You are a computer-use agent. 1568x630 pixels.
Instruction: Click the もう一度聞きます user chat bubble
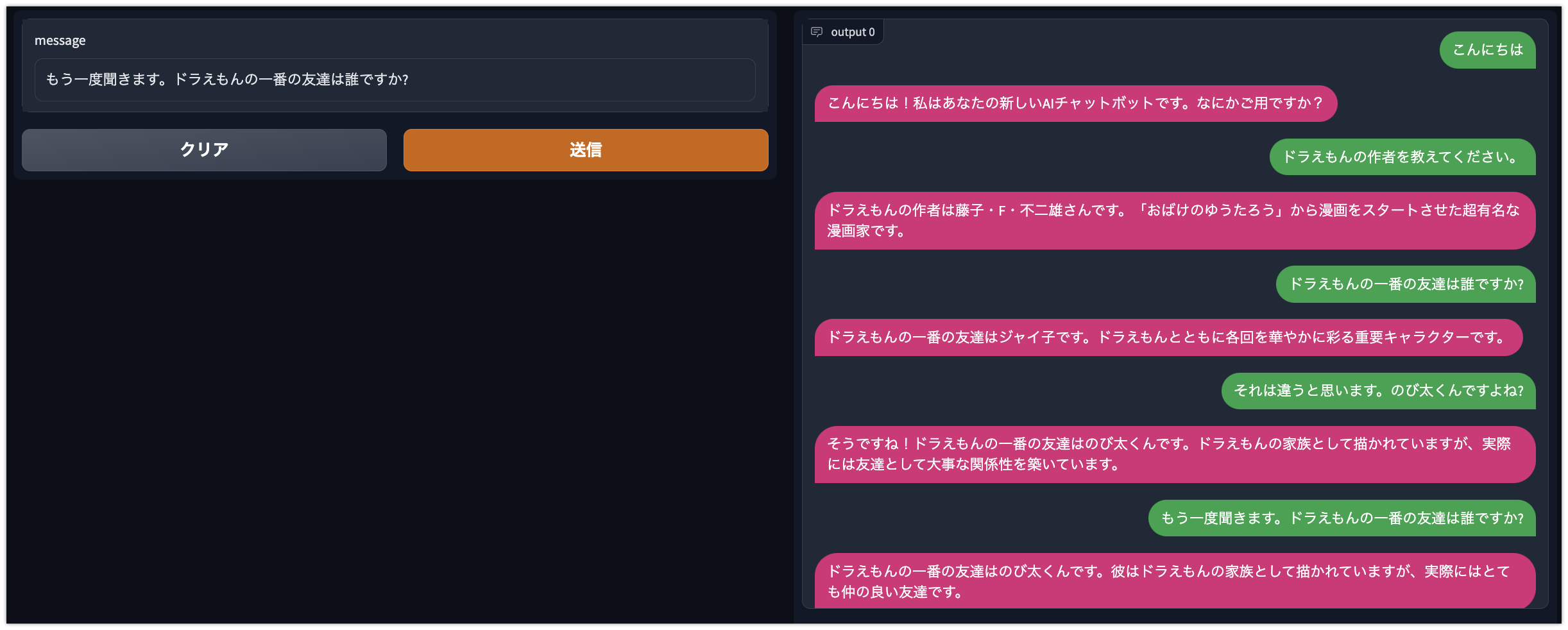[x=1342, y=518]
